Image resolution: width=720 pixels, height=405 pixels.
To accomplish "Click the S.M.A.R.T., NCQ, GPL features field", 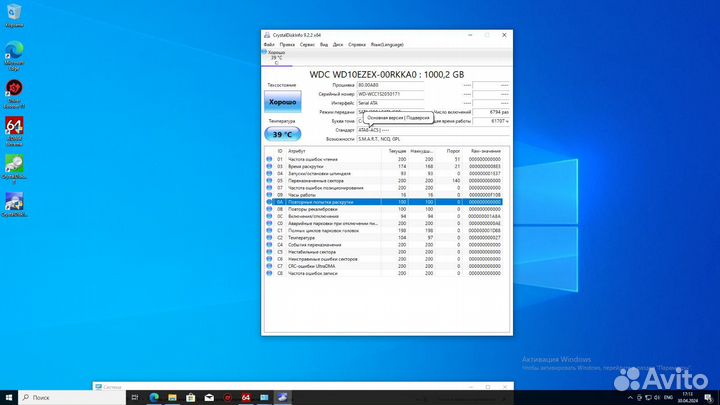I will (433, 139).
